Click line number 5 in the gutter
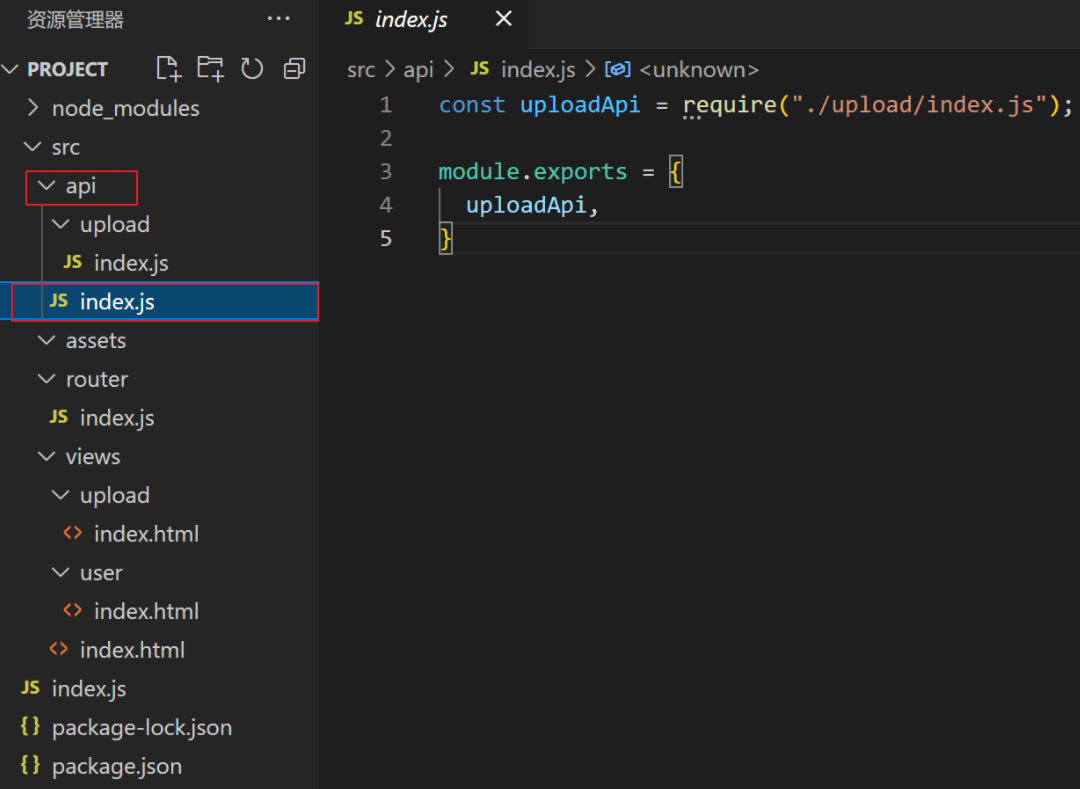1080x789 pixels. pos(386,238)
